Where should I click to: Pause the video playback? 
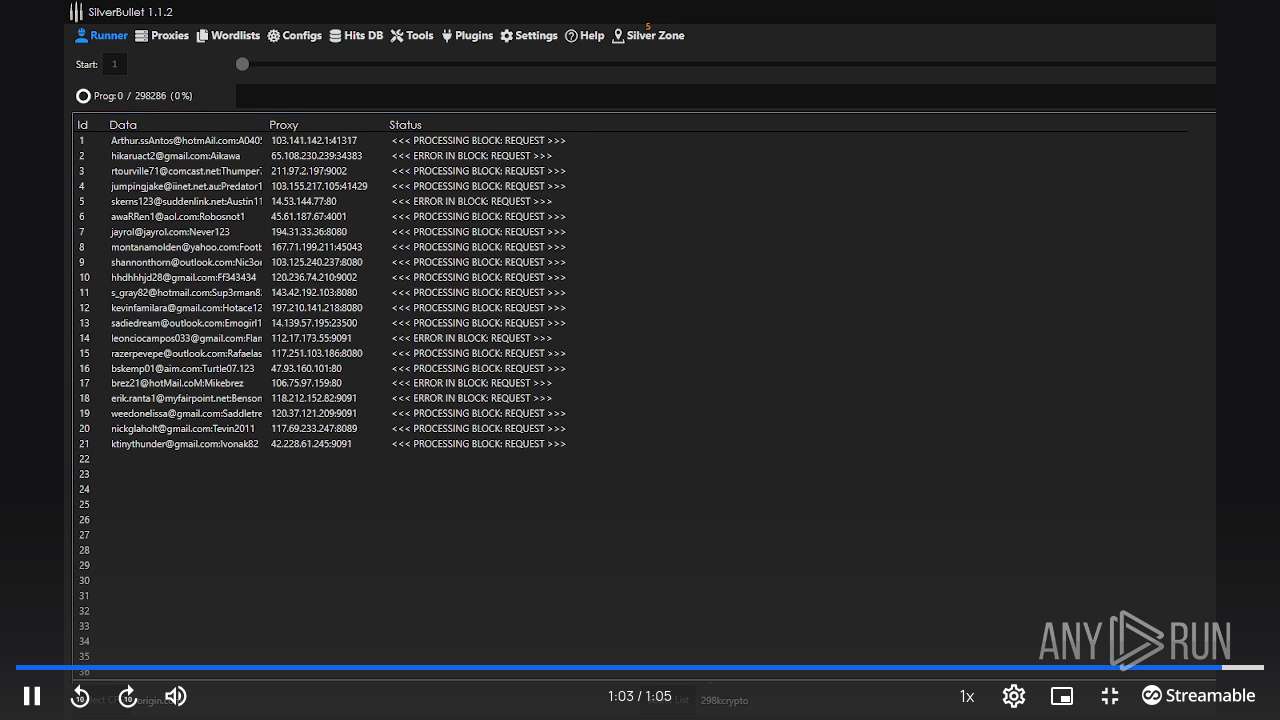pos(32,696)
